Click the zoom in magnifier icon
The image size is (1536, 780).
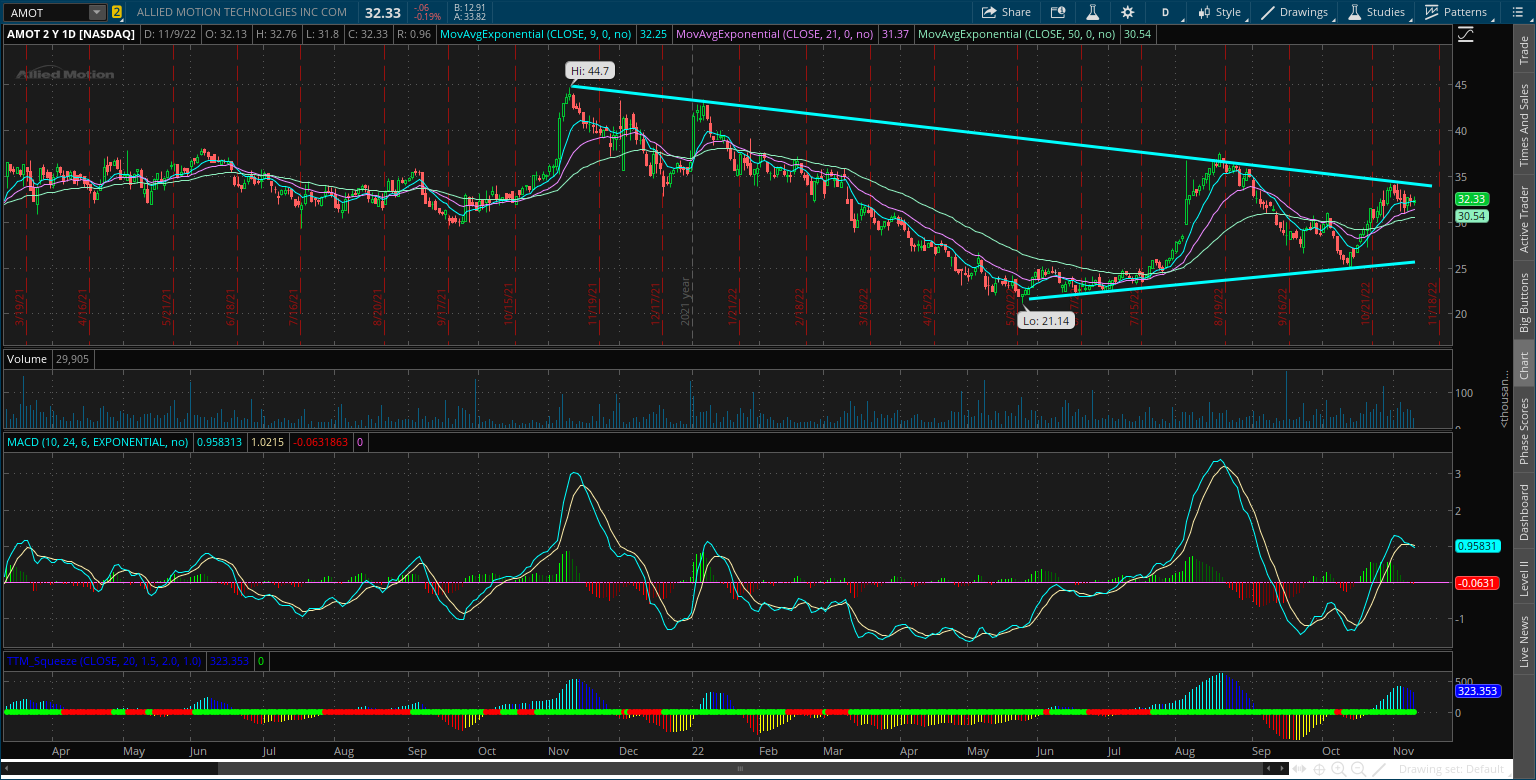point(1339,769)
